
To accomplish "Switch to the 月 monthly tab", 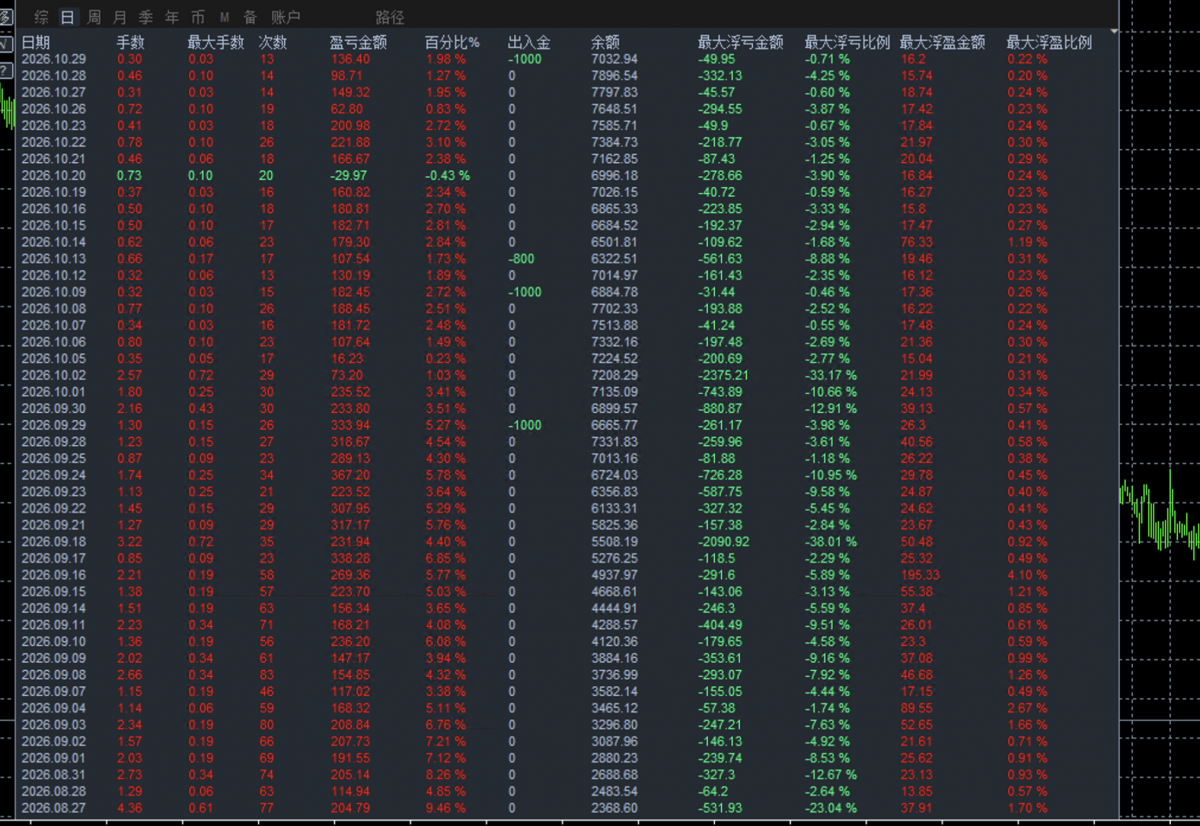I will tap(120, 17).
